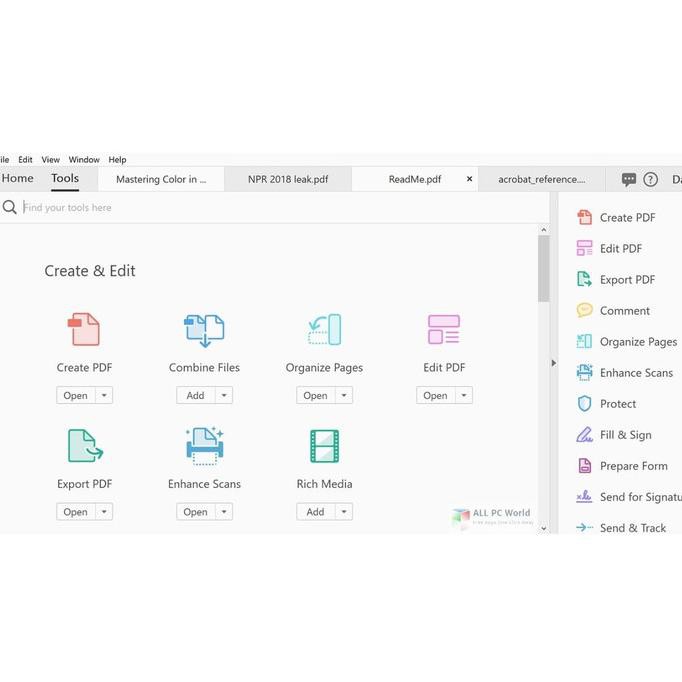Select the Enhance Scans icon in the main grid

click(204, 446)
